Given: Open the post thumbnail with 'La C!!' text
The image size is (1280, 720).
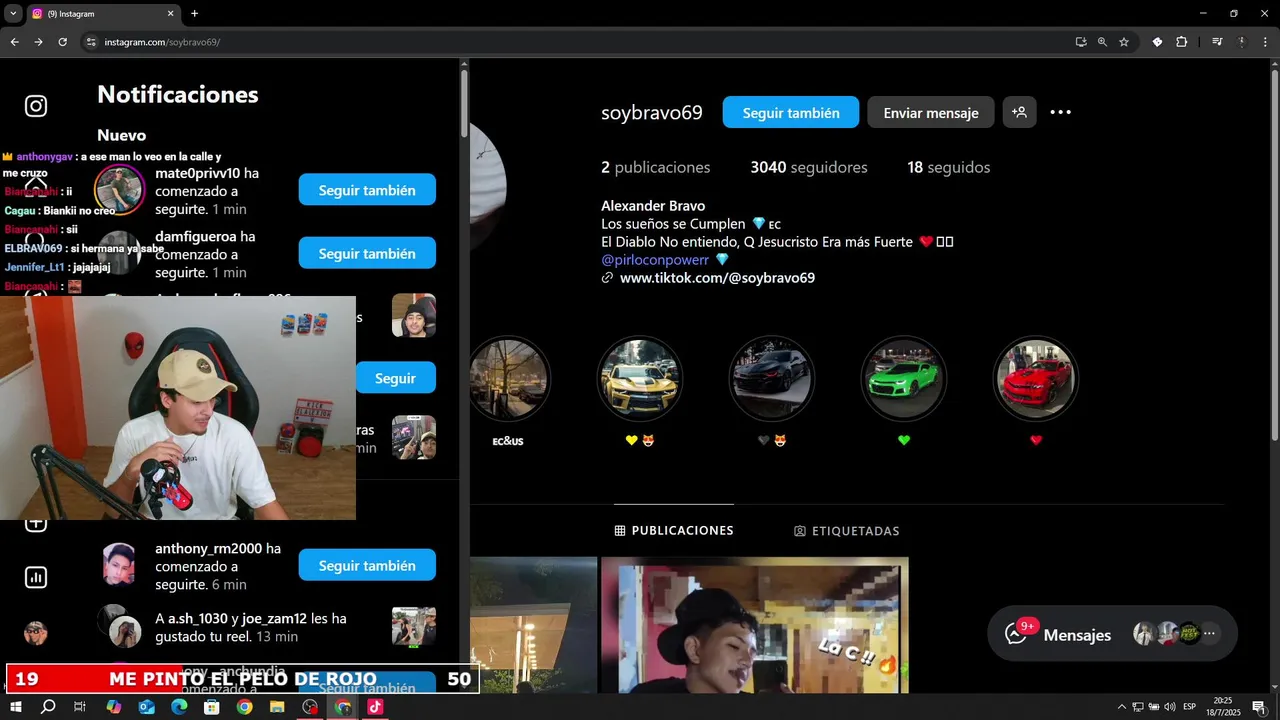Looking at the screenshot, I should click(755, 625).
